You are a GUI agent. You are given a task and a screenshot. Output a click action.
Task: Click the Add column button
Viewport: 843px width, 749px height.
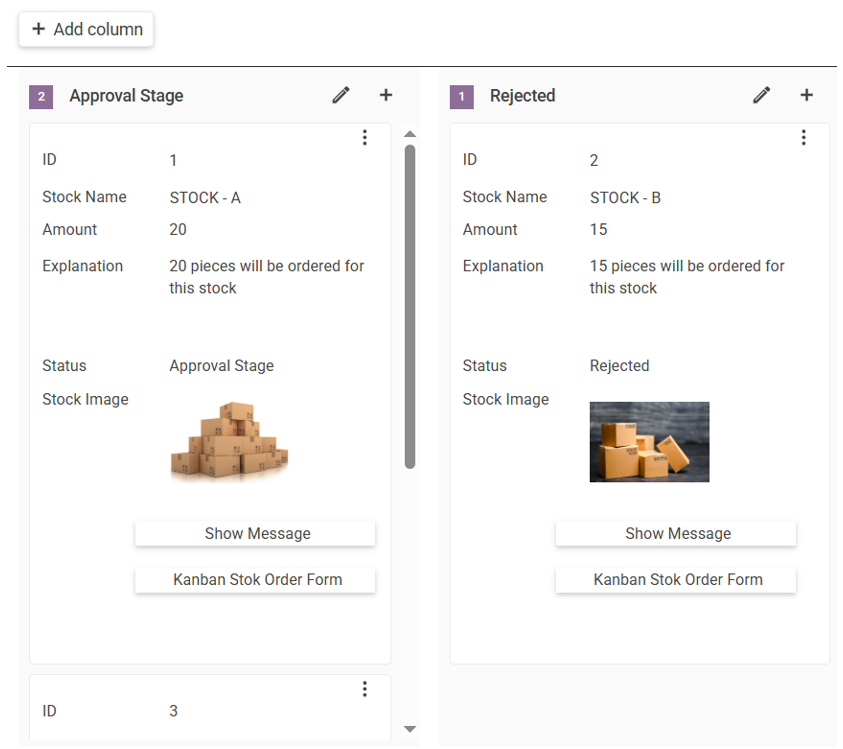click(x=86, y=29)
